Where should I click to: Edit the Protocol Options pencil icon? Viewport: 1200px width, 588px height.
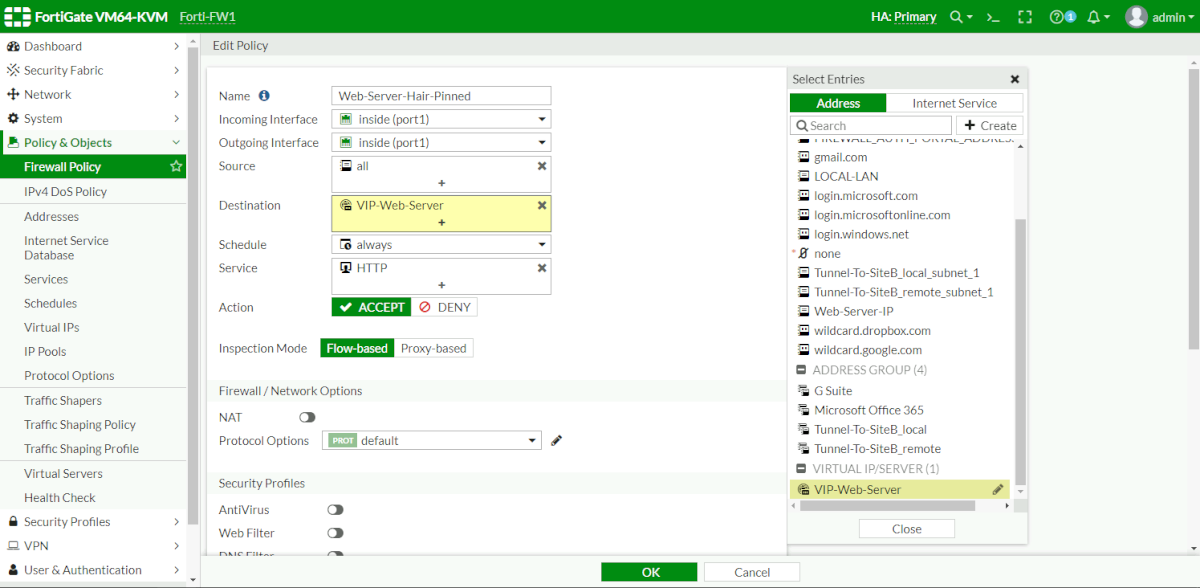tap(557, 440)
